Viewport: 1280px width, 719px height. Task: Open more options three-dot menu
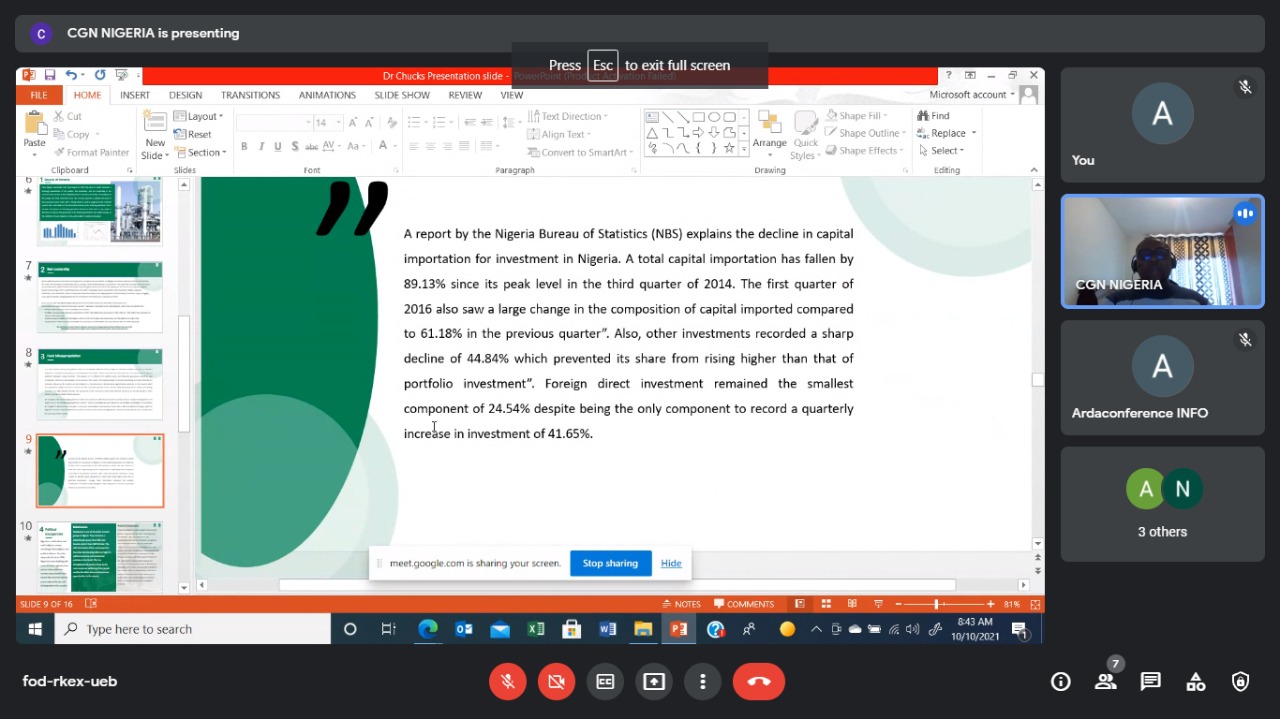pyautogui.click(x=702, y=681)
